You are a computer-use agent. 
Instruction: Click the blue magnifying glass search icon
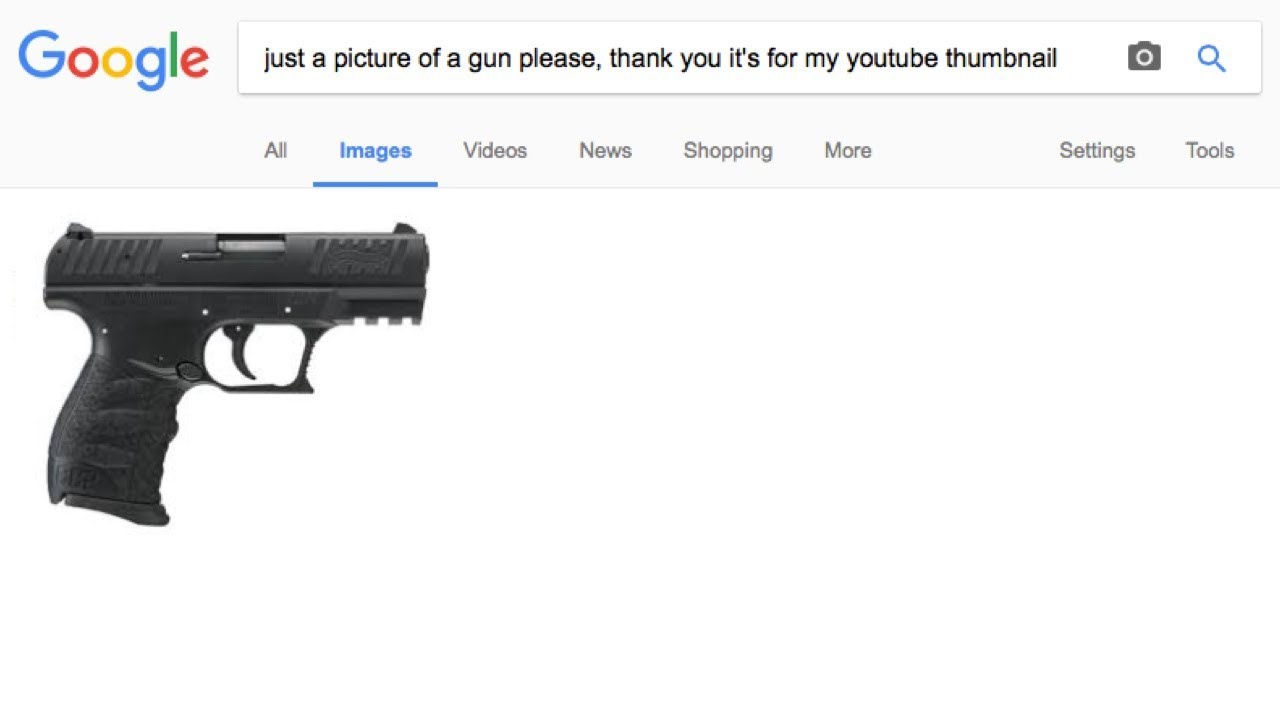1211,58
